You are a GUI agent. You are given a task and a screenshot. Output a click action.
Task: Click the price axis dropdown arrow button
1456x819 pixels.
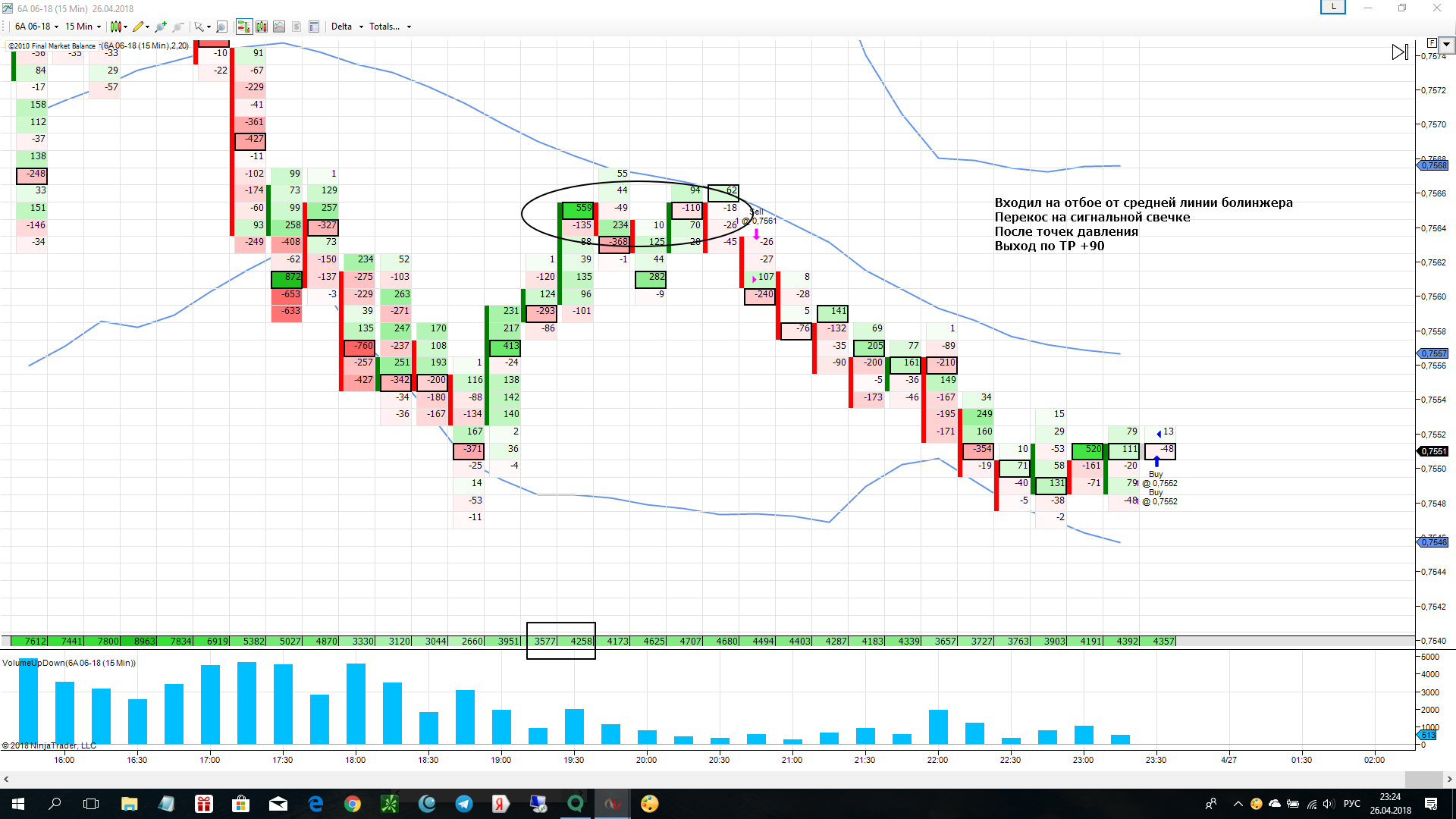click(x=1447, y=44)
